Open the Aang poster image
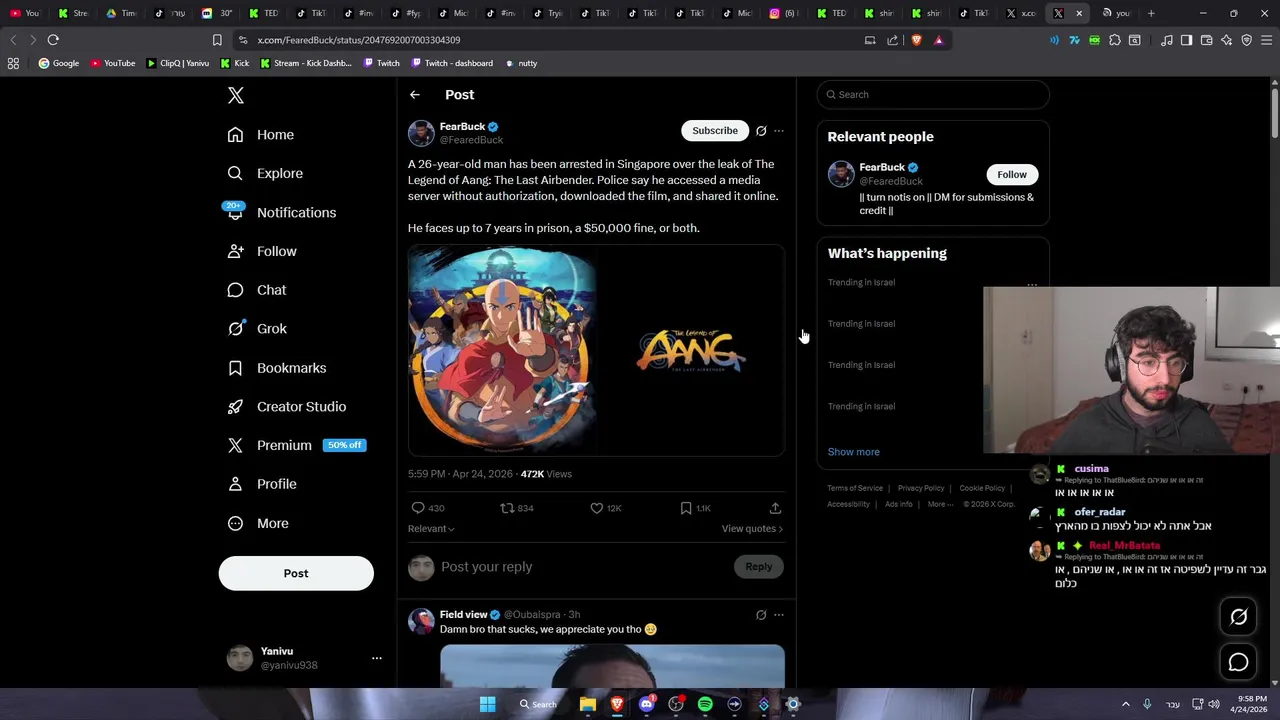The image size is (1280, 720). pos(502,351)
